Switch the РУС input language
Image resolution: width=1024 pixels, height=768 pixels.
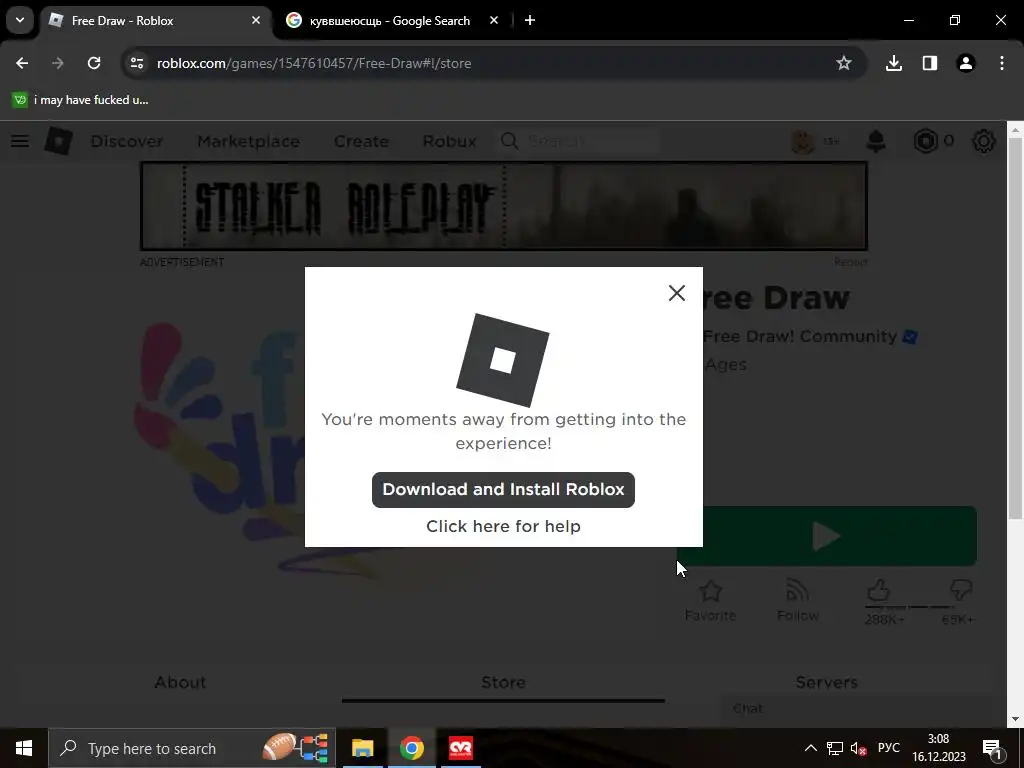click(888, 748)
